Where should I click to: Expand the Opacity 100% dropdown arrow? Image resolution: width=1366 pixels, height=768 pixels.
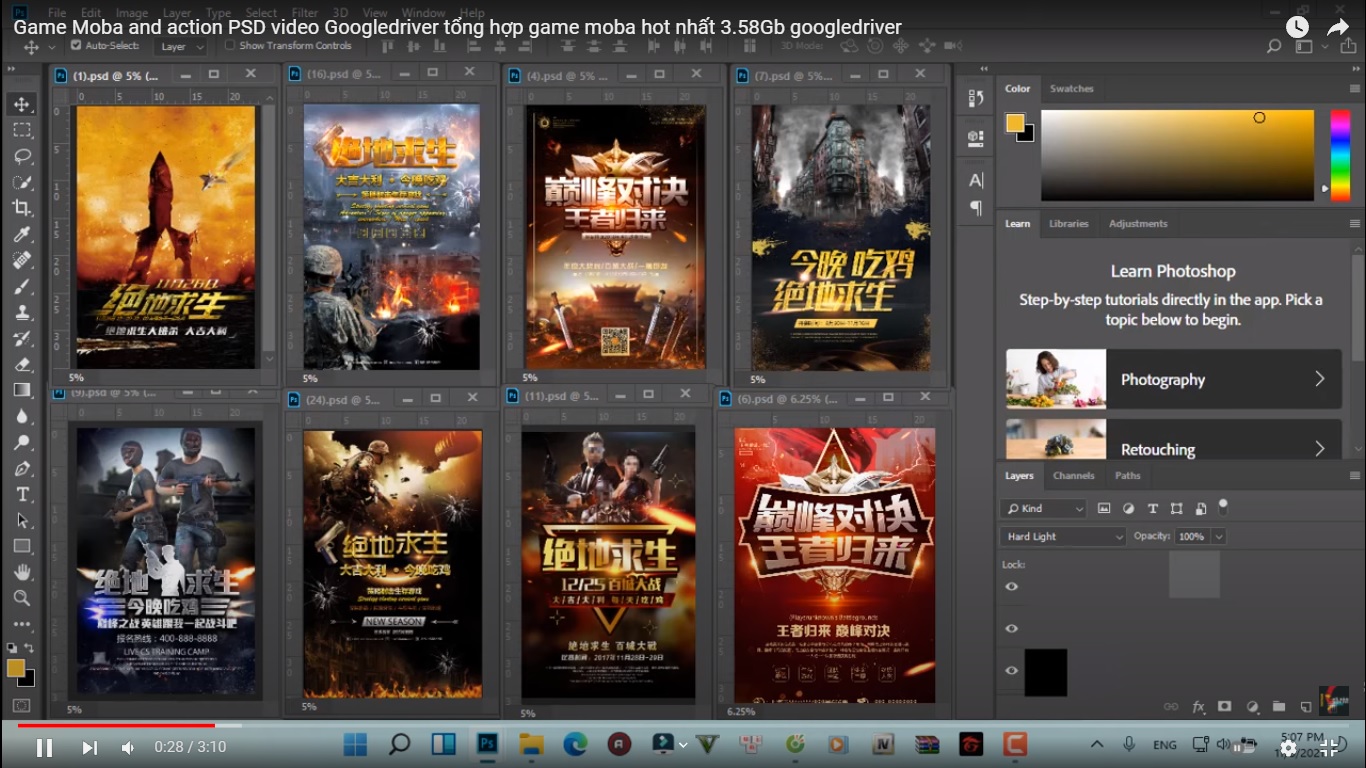[1218, 537]
